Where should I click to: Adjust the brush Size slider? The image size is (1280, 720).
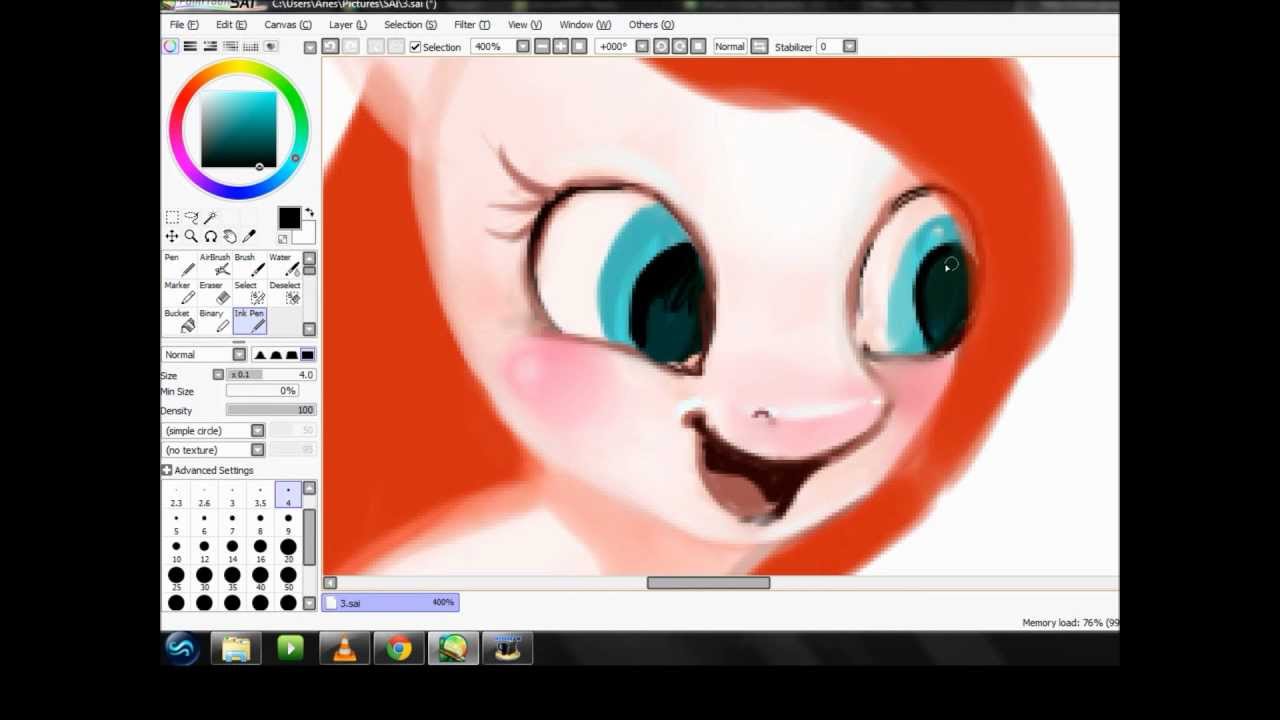click(272, 375)
